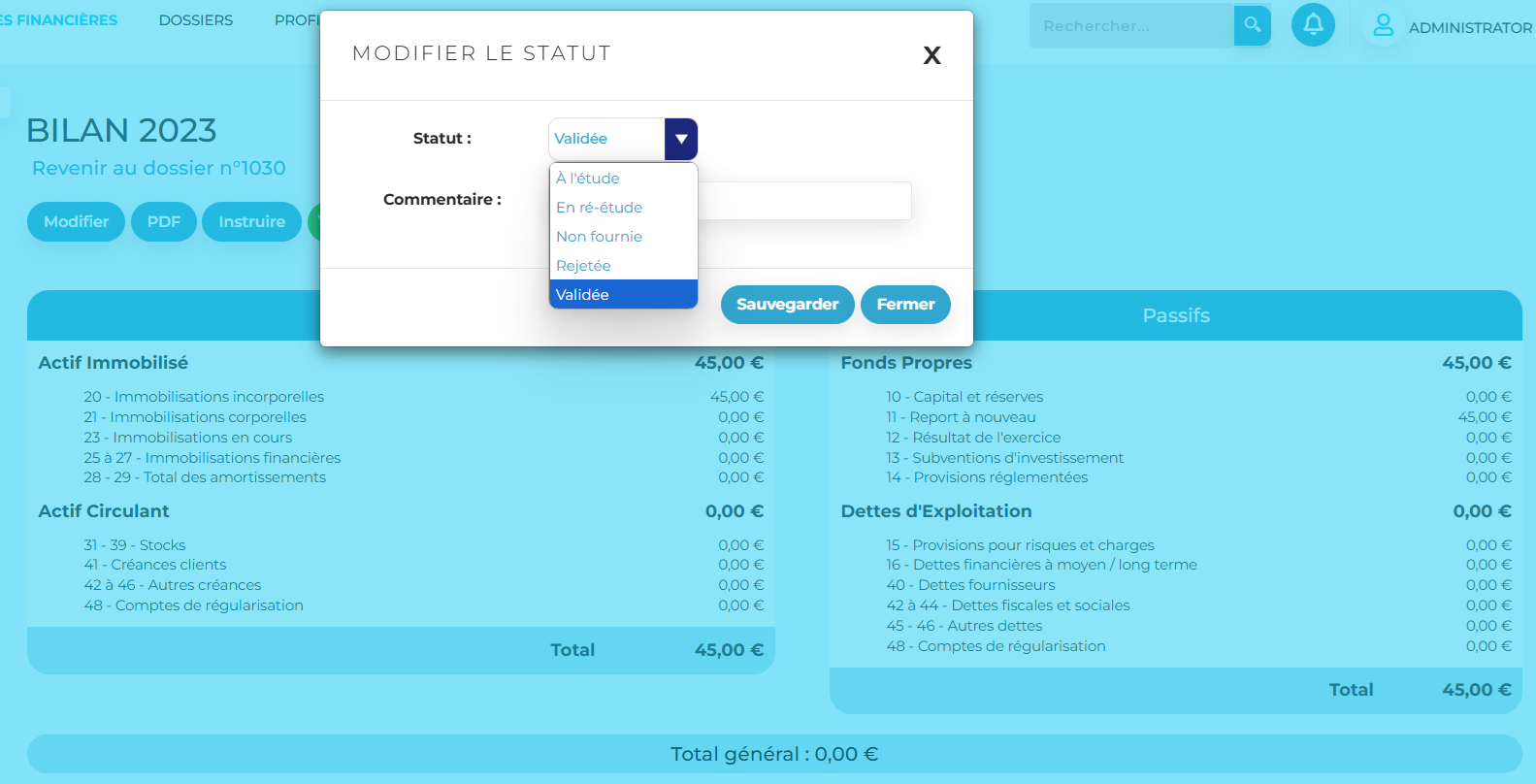
Task: Click the Modifier button
Action: coord(76,222)
